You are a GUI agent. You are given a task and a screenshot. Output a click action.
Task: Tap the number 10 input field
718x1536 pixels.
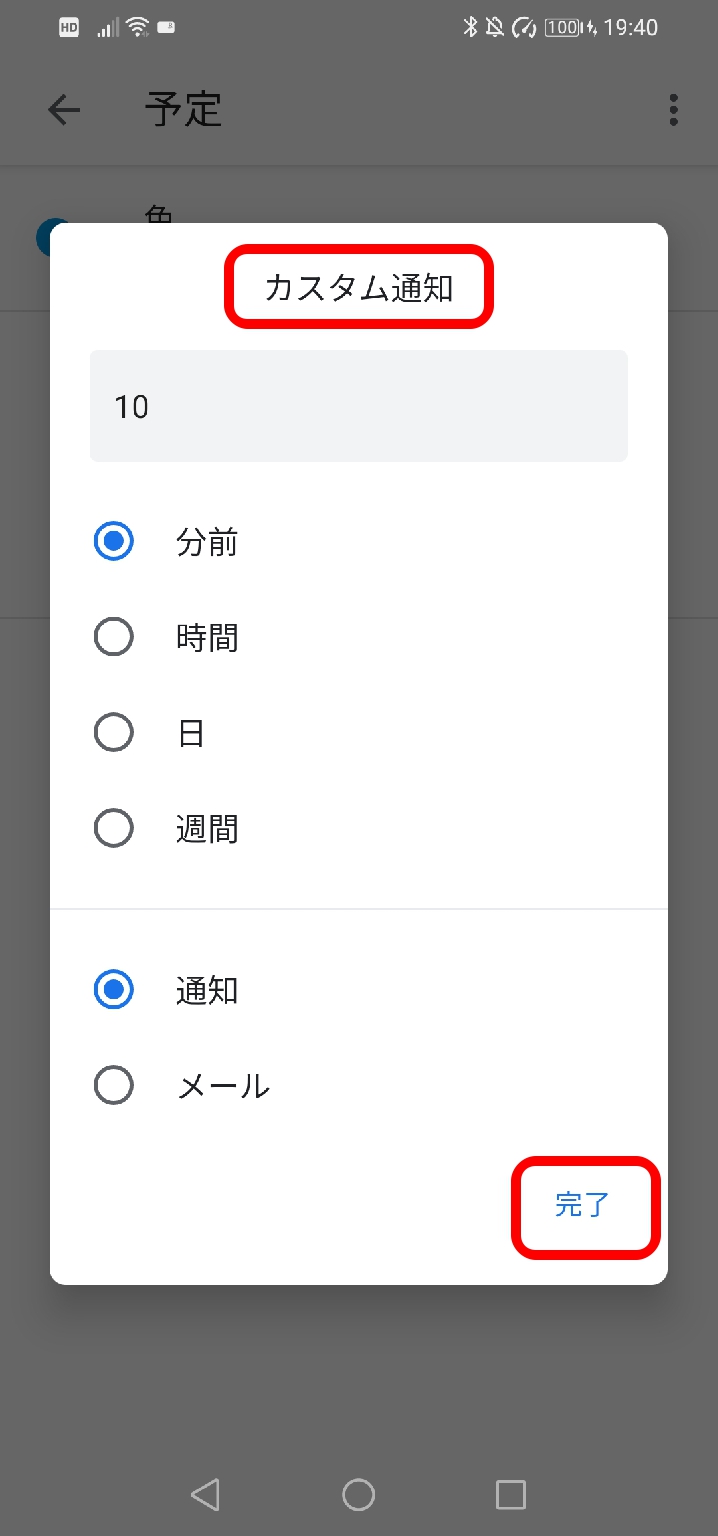(359, 406)
